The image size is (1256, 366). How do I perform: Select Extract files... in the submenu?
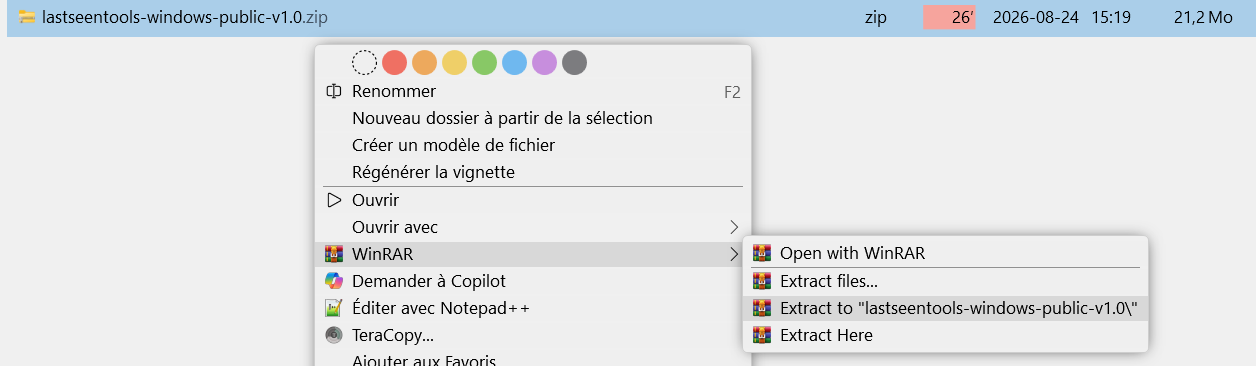tap(946, 281)
